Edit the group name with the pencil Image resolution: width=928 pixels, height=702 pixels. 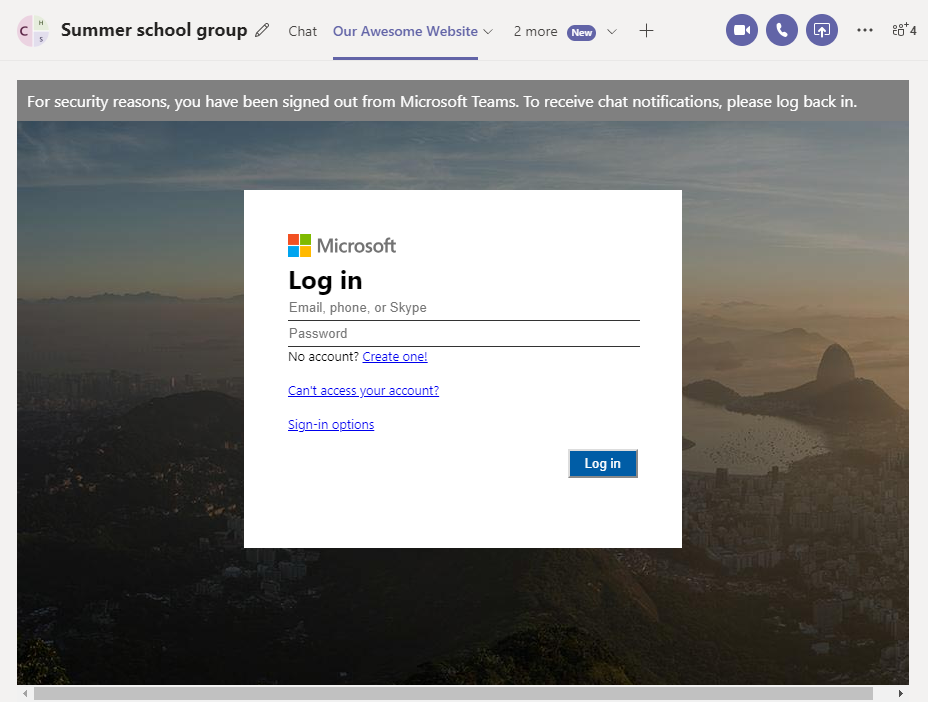click(x=262, y=31)
